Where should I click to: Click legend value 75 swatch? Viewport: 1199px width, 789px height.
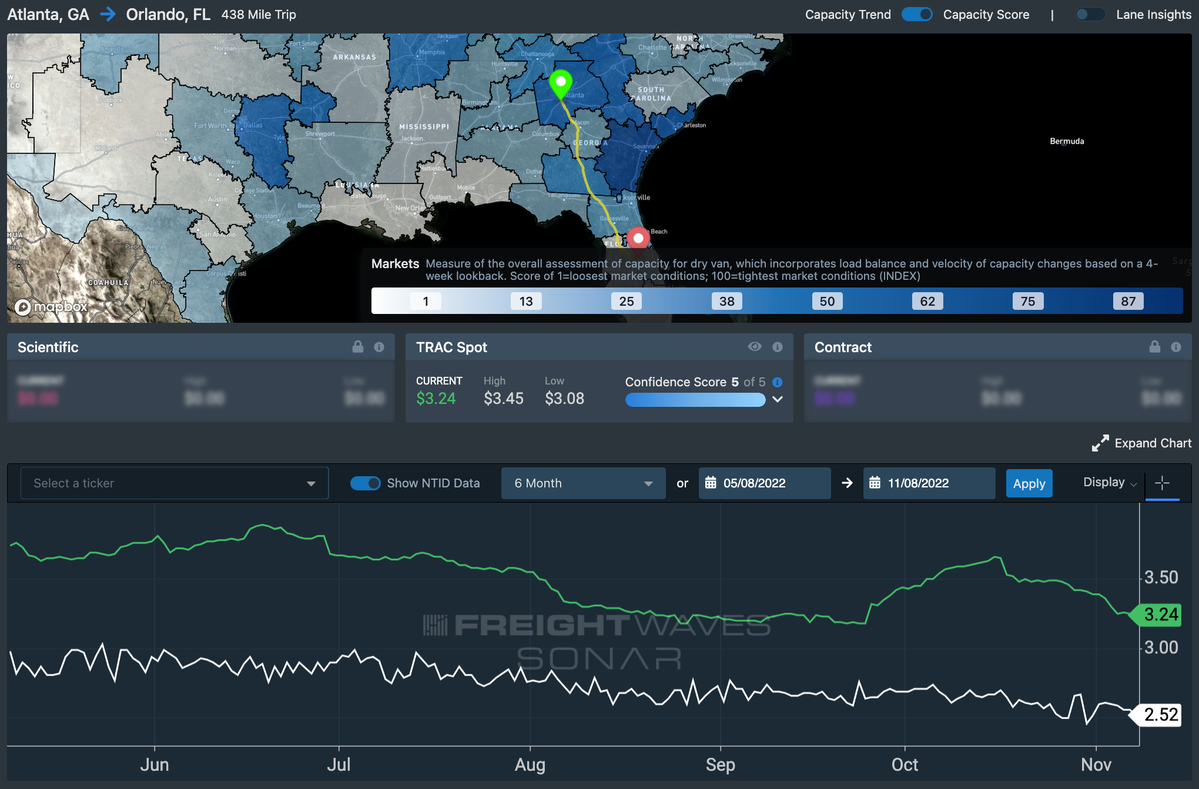coord(1028,301)
